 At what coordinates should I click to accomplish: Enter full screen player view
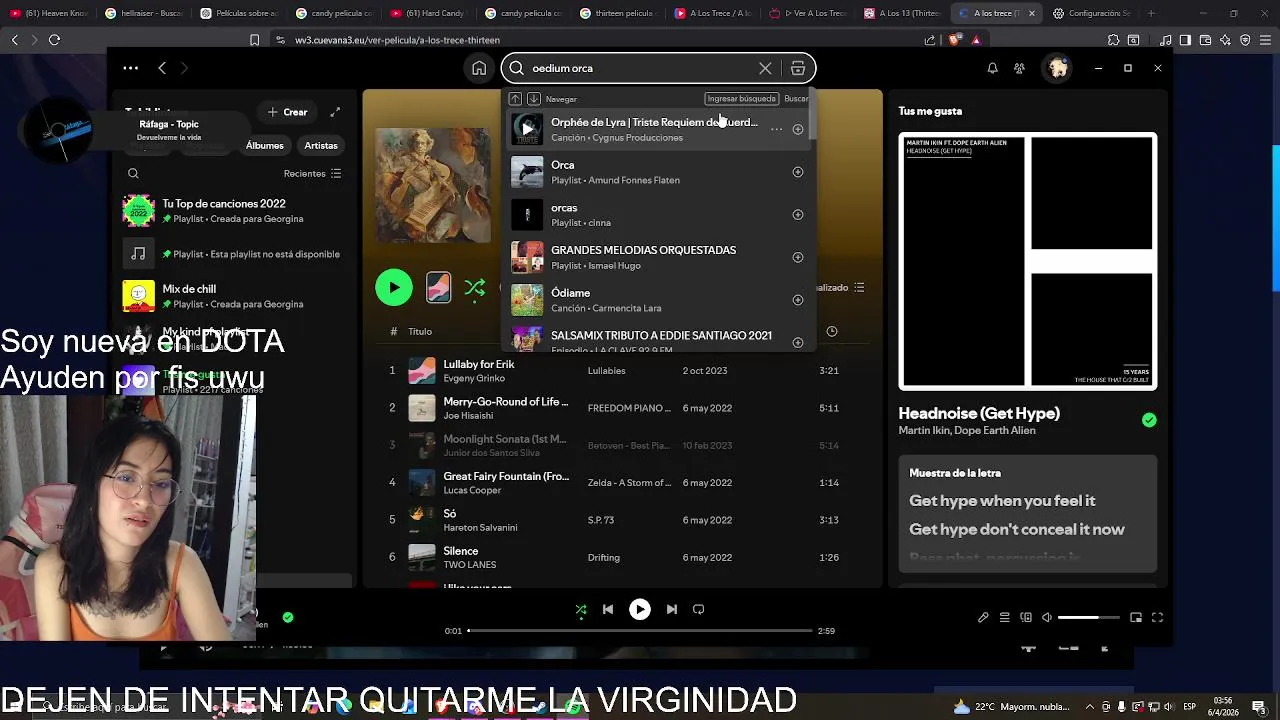(x=1158, y=618)
